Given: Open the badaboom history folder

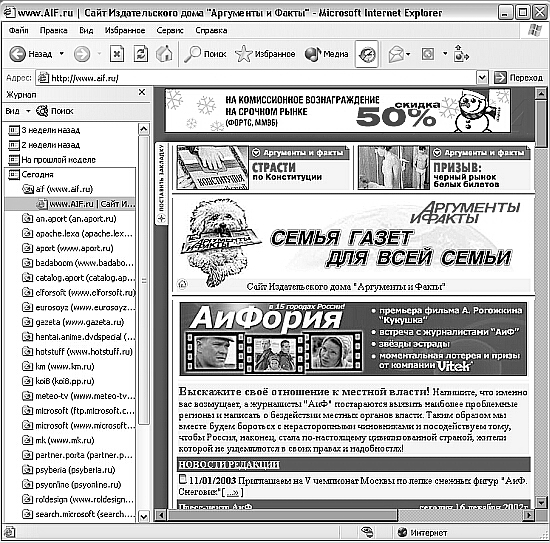Looking at the screenshot, I should 78,263.
